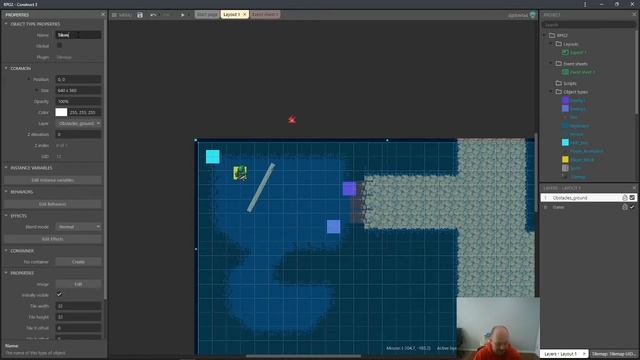Click the cyan square object type icon
Image resolution: width=640 pixels, height=360 pixels.
tap(565, 142)
